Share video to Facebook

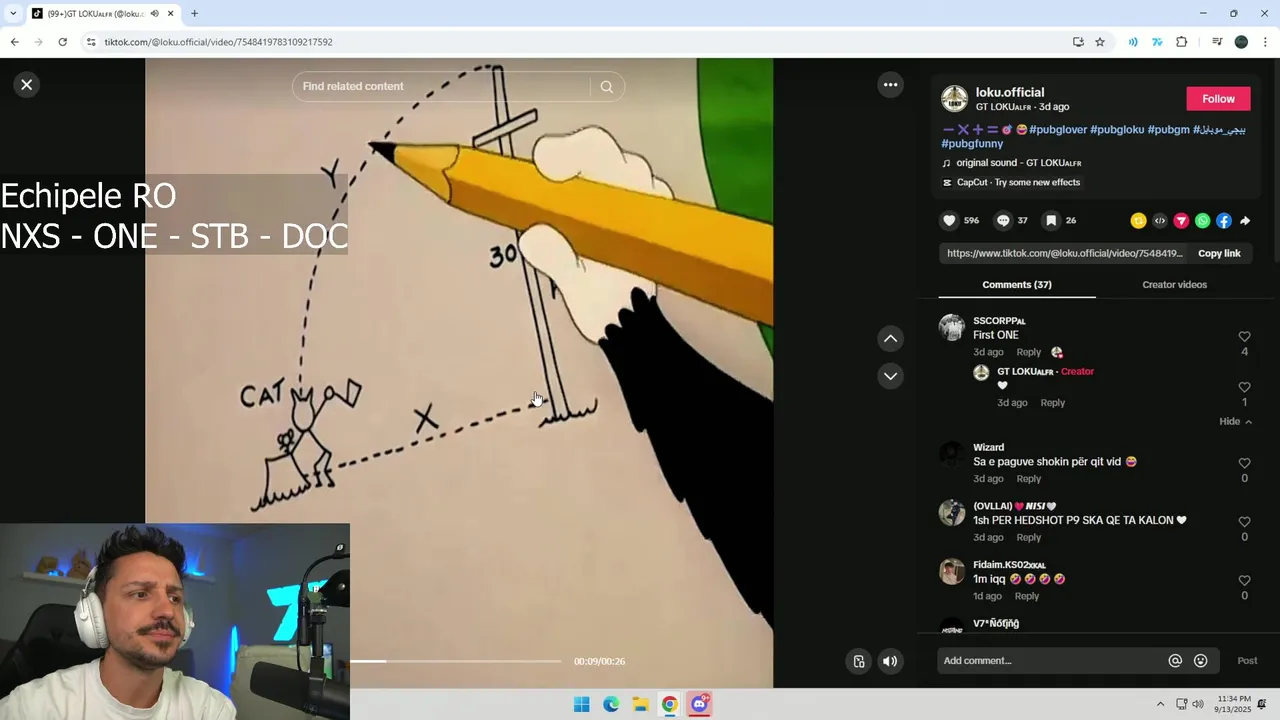(1224, 221)
